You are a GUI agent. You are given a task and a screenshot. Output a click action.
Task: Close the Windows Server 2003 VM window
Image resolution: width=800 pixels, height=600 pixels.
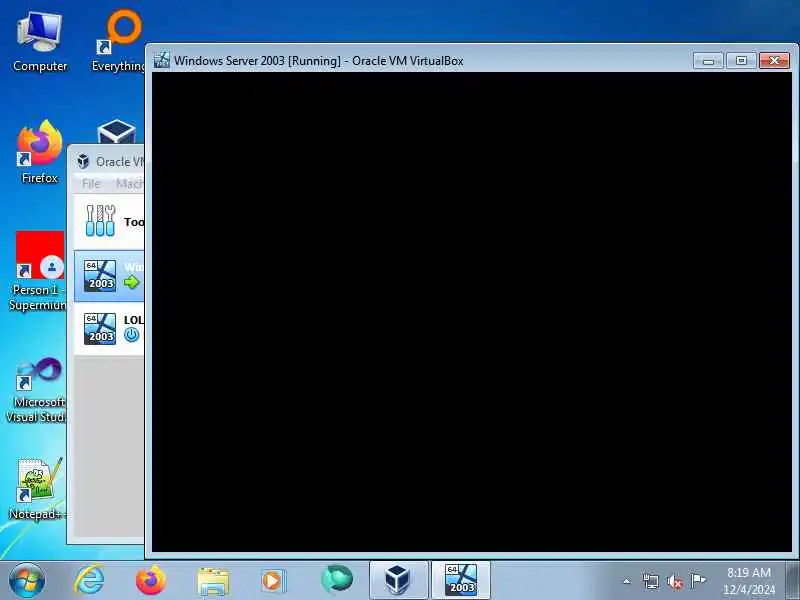coord(774,61)
